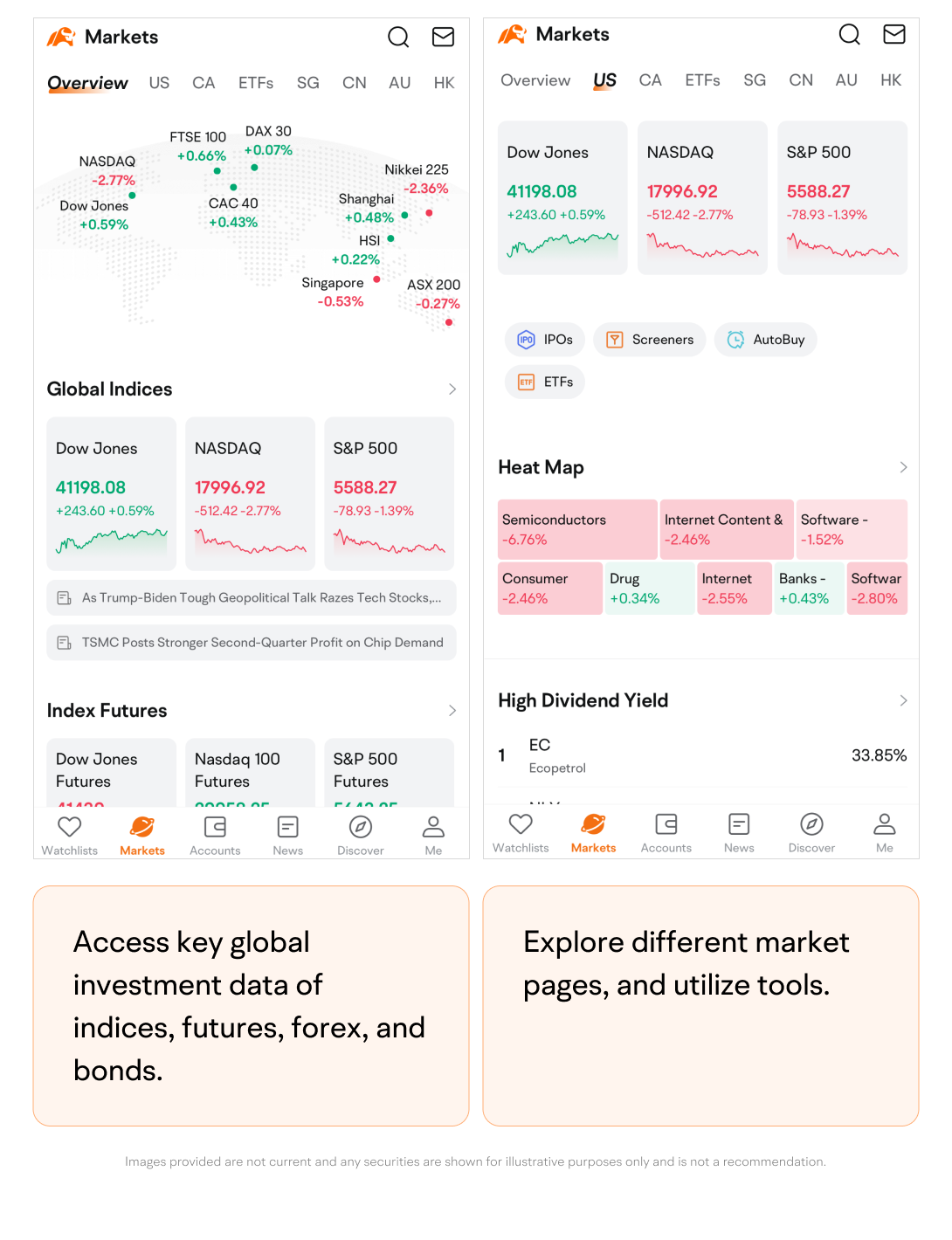Open Dow Jones card under Global Indices
Screen dimensions: 952x1240
tap(111, 494)
